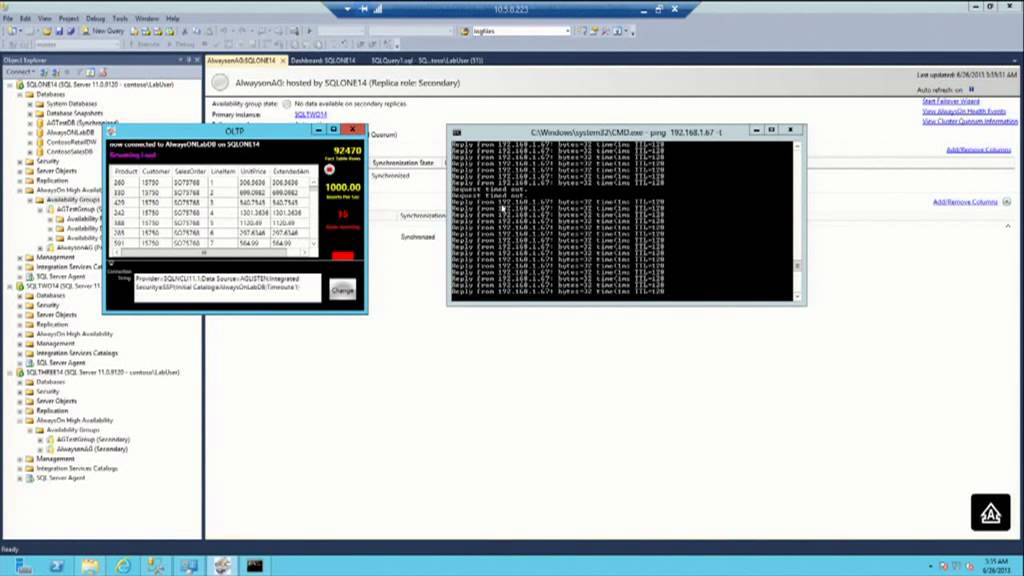Select Replication folder under SQLTHREE14
1024x576 pixels.
52,411
